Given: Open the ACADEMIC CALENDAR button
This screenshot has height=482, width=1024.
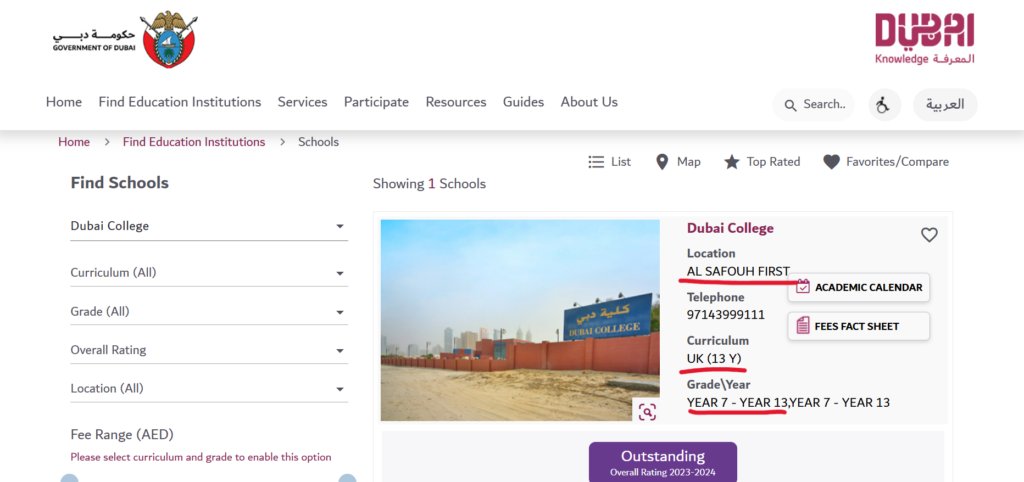Looking at the screenshot, I should pos(859,287).
